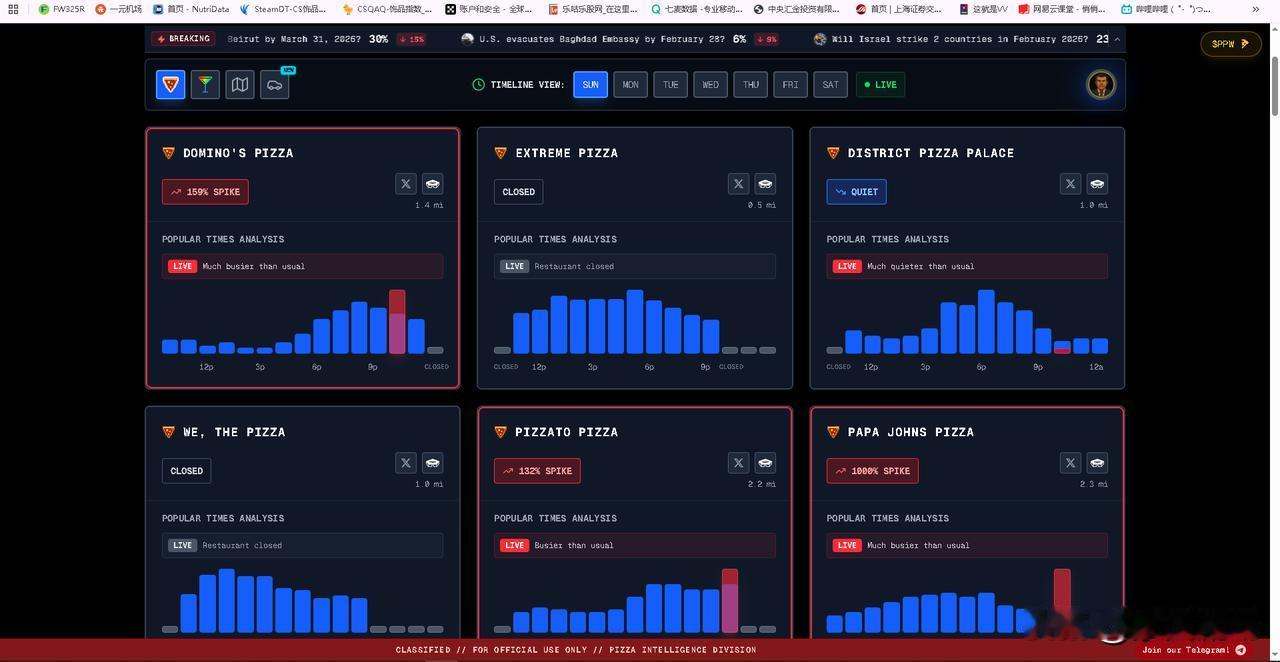Image resolution: width=1280 pixels, height=662 pixels.
Task: Toggle the LIVE timeline mode
Action: (881, 85)
